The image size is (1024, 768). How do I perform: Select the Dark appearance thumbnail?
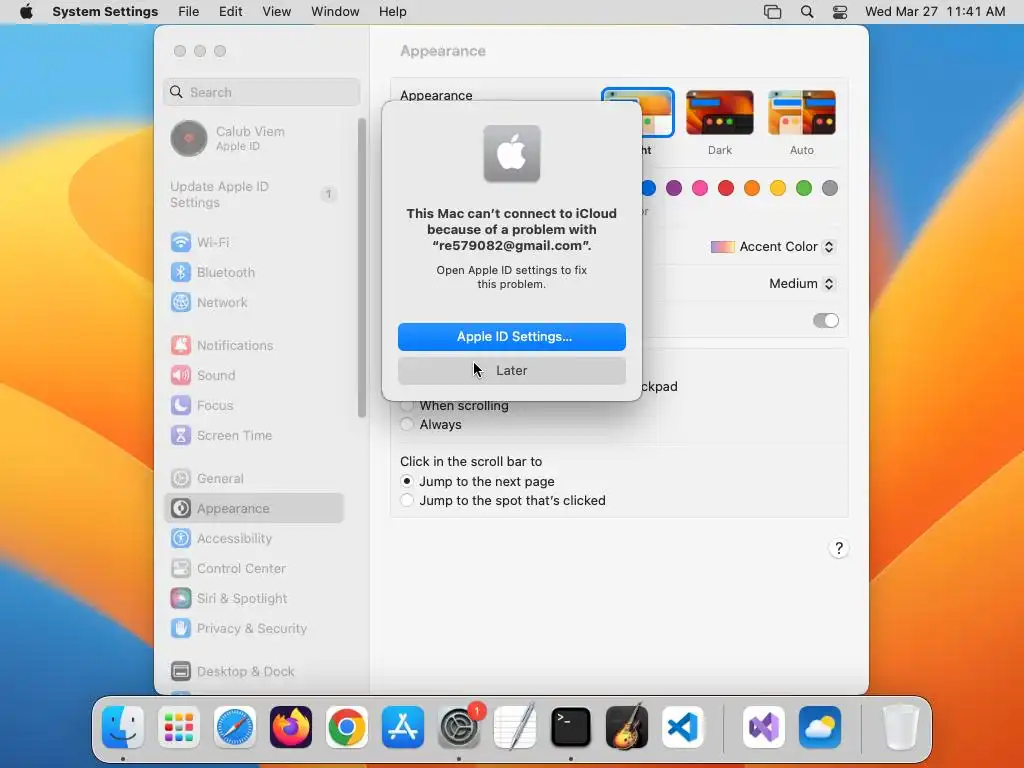(x=720, y=113)
